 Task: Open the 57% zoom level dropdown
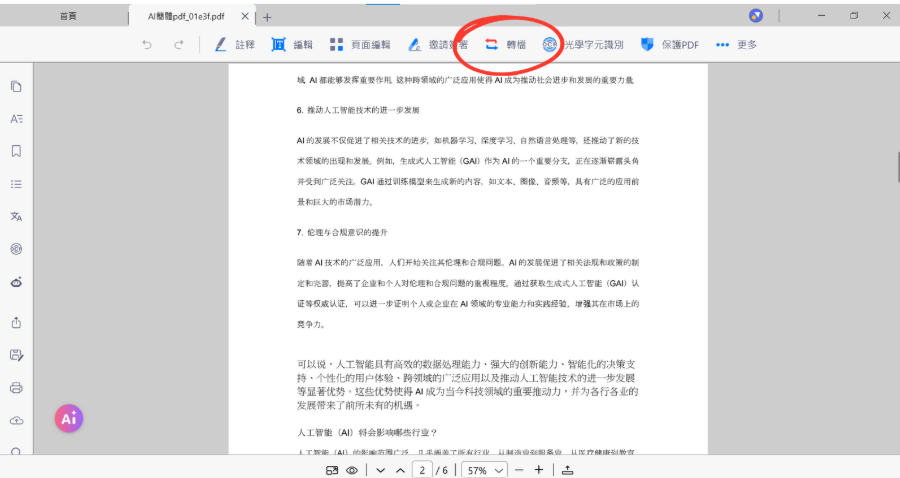tap(484, 470)
